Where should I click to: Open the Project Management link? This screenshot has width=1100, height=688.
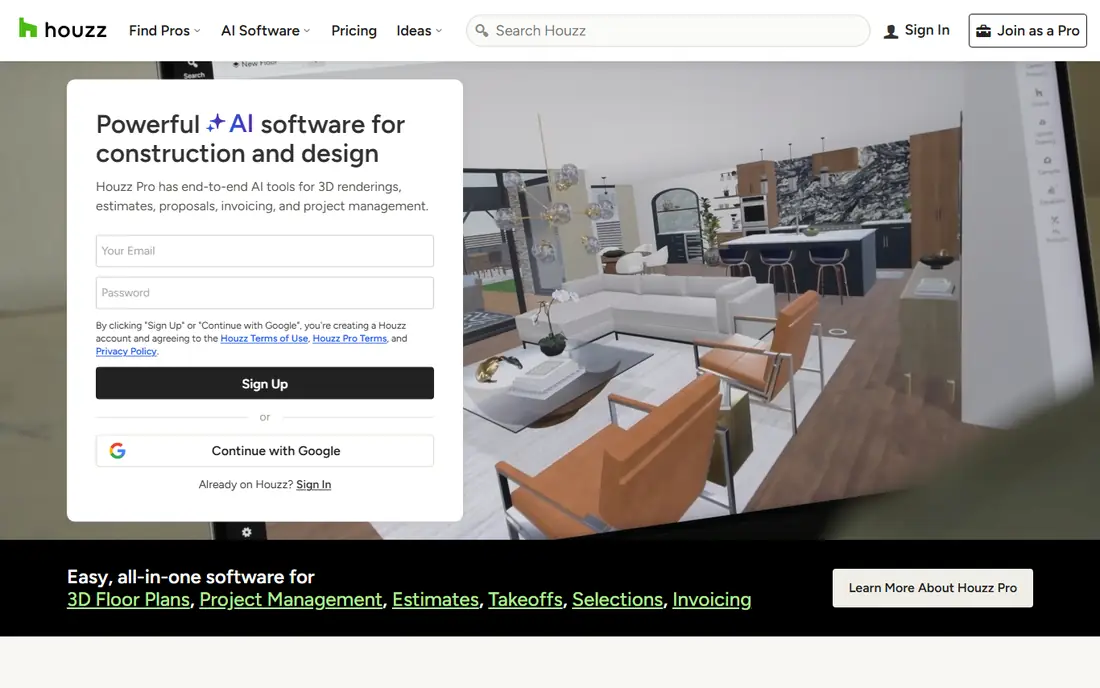click(x=291, y=600)
